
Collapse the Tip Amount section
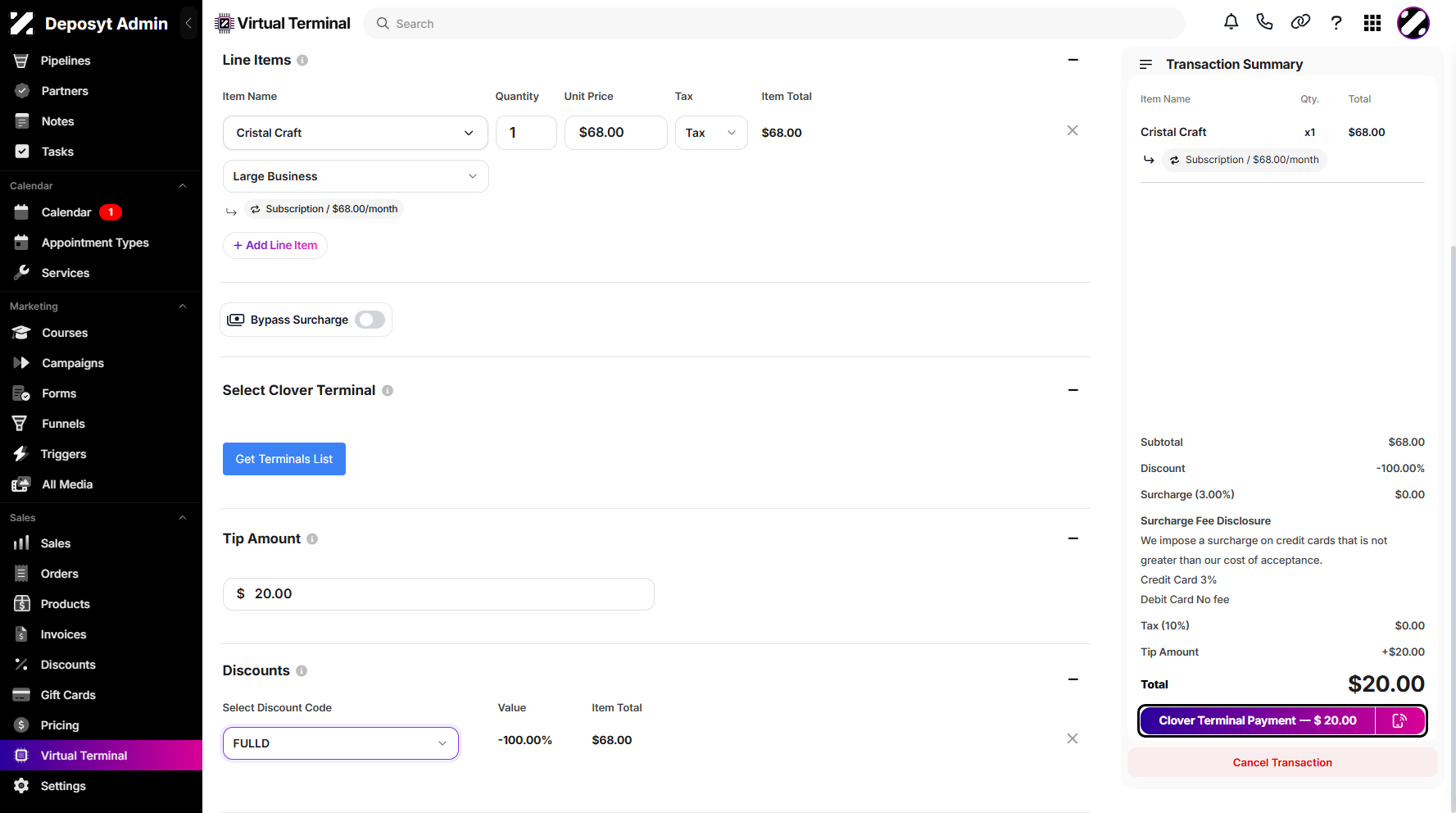(x=1073, y=538)
